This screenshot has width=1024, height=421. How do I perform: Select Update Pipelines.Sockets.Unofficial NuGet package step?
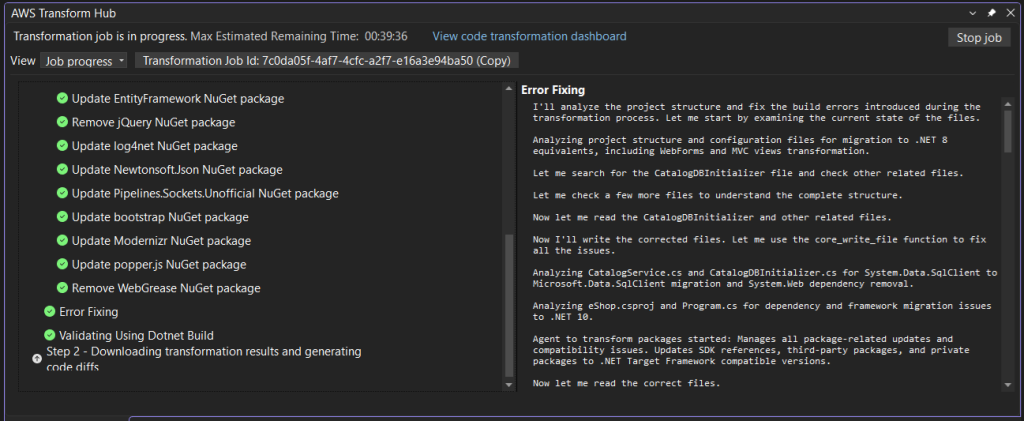(x=205, y=194)
